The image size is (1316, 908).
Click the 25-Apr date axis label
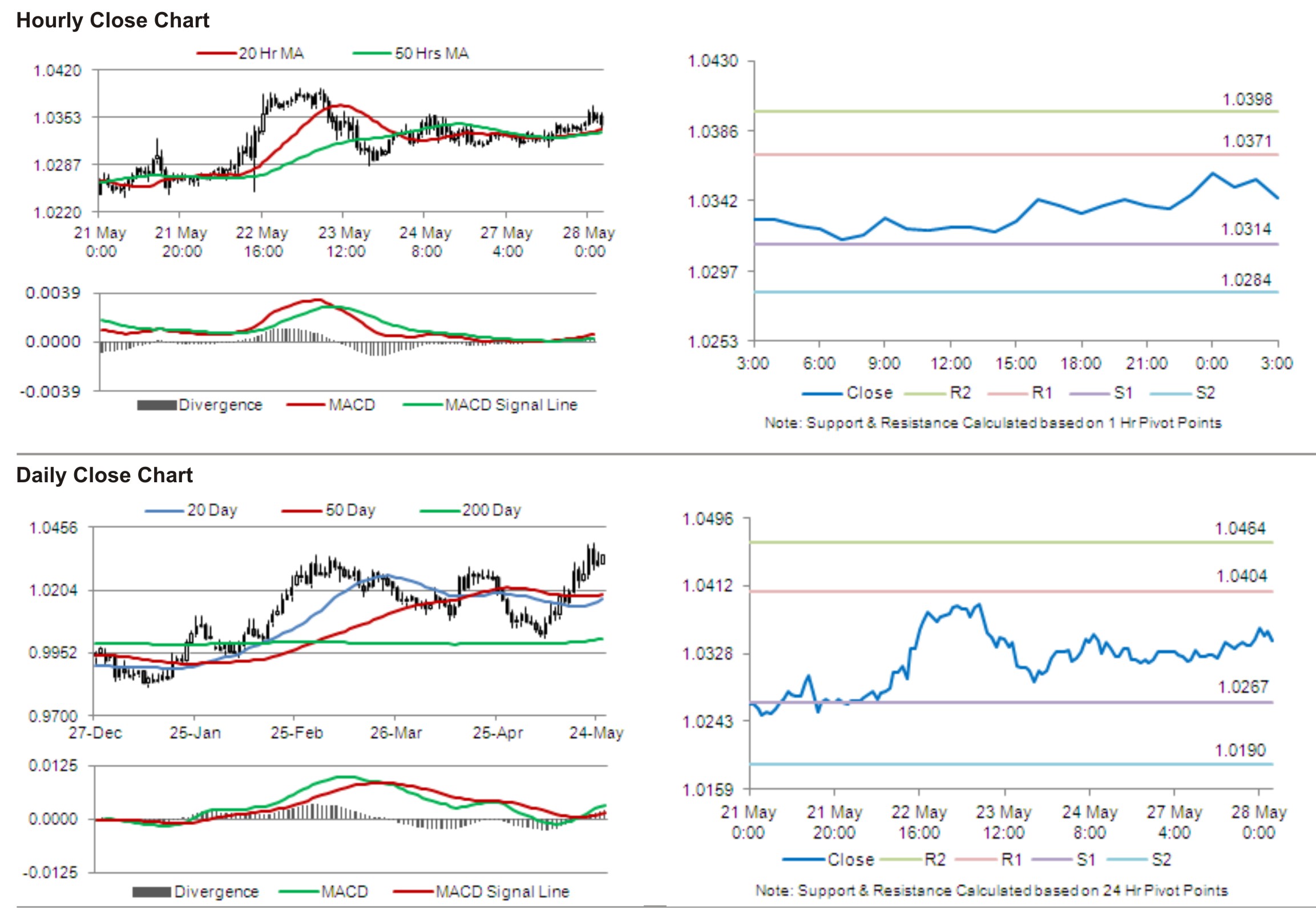click(x=498, y=732)
